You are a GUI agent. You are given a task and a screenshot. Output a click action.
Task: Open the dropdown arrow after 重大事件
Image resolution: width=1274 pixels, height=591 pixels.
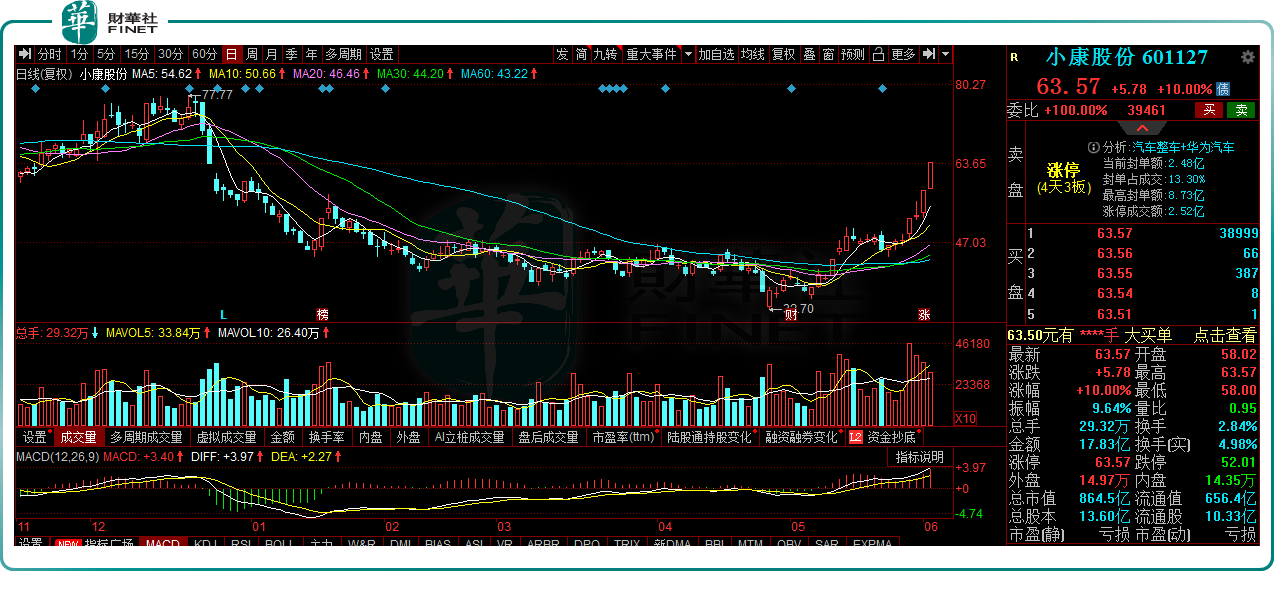688,54
